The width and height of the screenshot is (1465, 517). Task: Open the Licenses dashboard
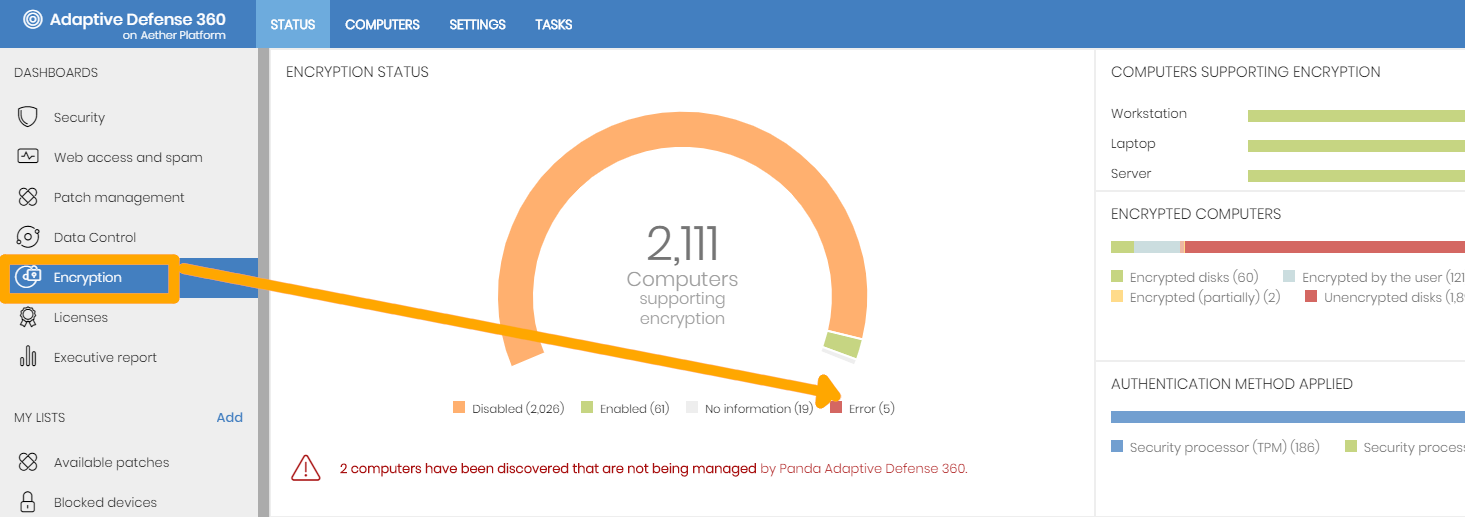(81, 318)
